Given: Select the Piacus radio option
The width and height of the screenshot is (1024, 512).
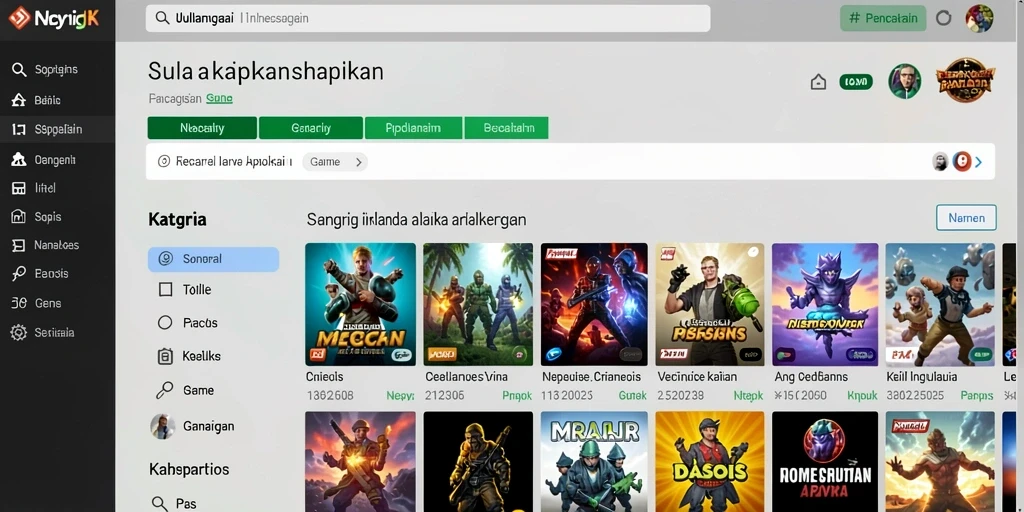Looking at the screenshot, I should point(165,323).
